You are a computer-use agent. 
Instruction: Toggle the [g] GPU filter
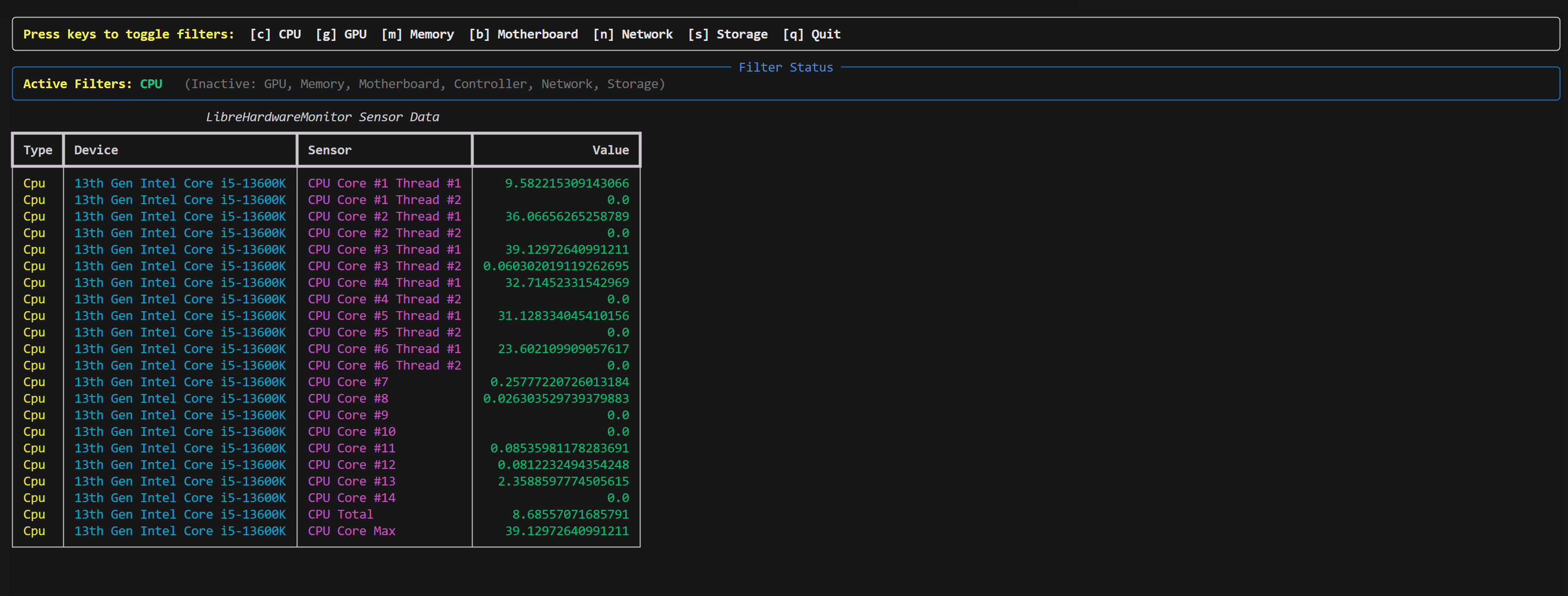pos(341,34)
